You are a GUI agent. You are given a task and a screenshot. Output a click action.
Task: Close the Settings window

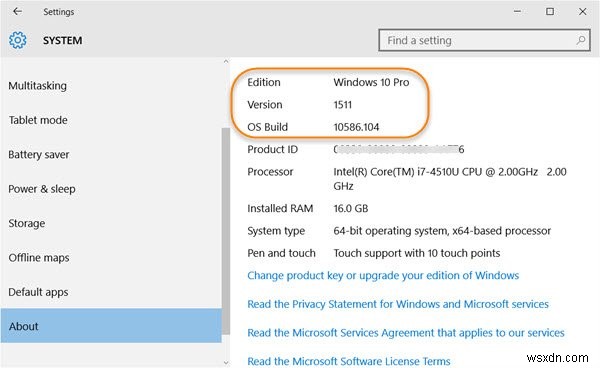582,11
